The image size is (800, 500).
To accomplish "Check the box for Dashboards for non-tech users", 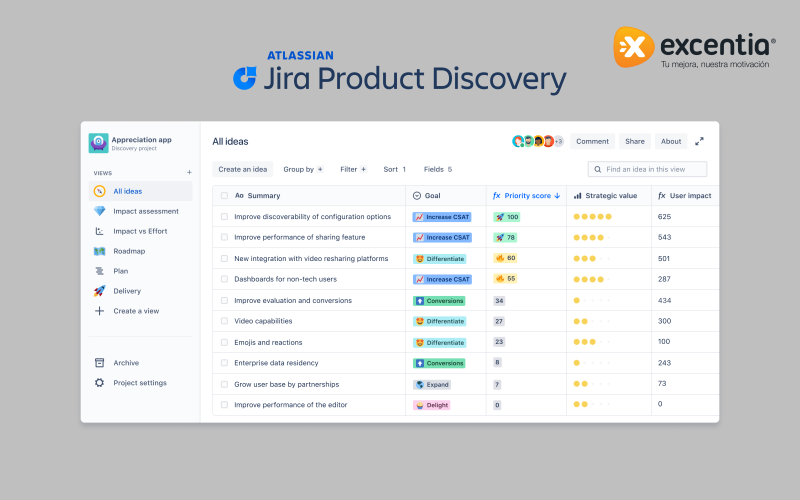I will [224, 279].
